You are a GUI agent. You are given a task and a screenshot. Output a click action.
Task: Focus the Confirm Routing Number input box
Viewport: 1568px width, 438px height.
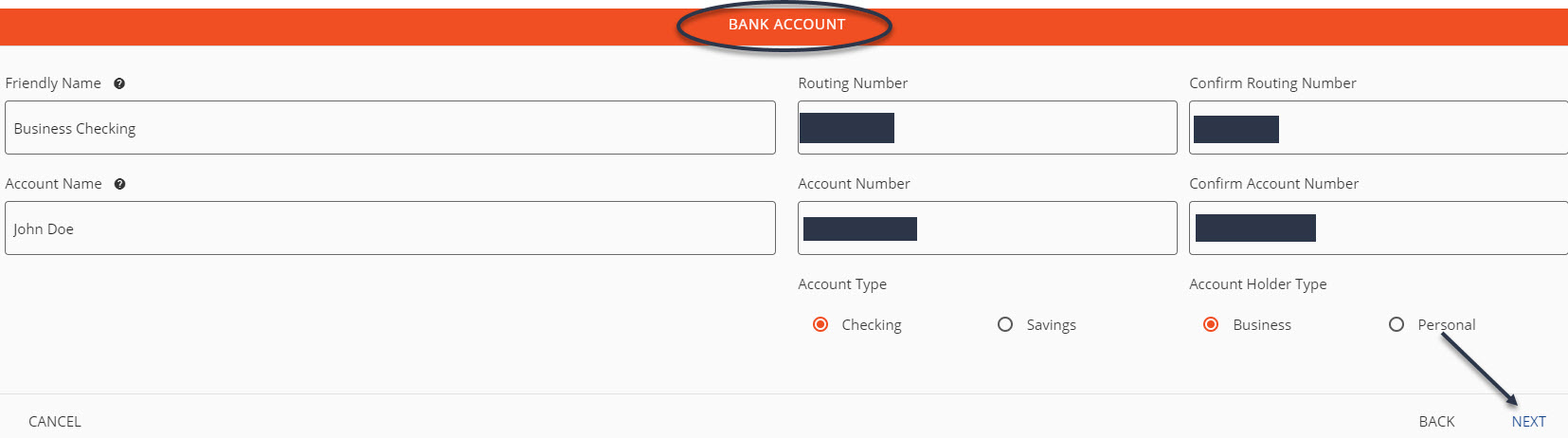[1379, 128]
